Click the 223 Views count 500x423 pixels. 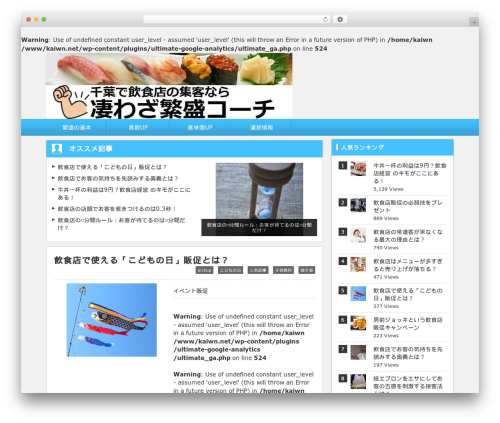click(x=386, y=336)
